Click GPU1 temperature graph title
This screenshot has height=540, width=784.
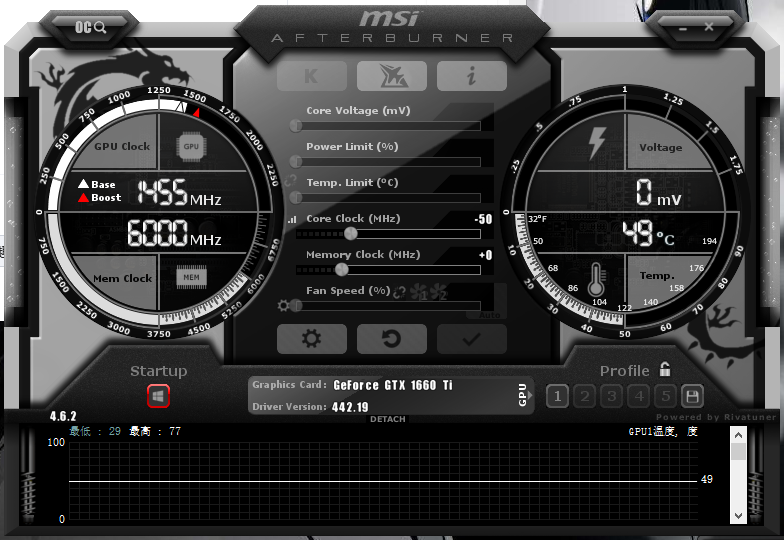(663, 432)
